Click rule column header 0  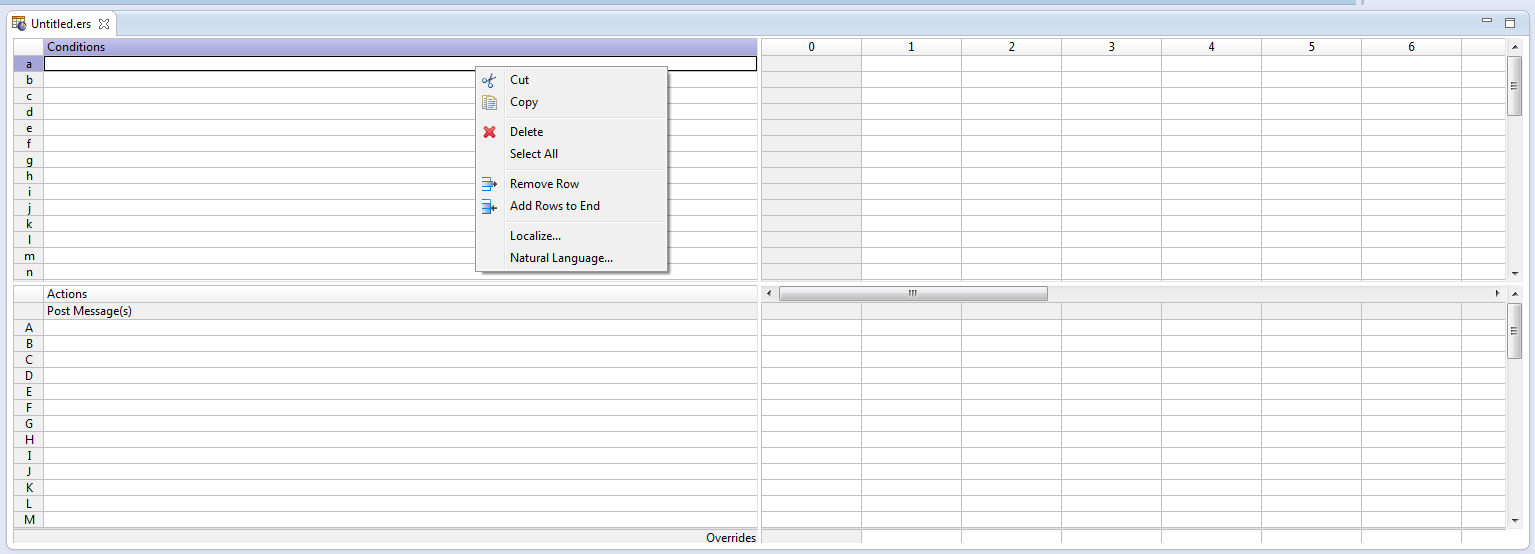tap(811, 47)
